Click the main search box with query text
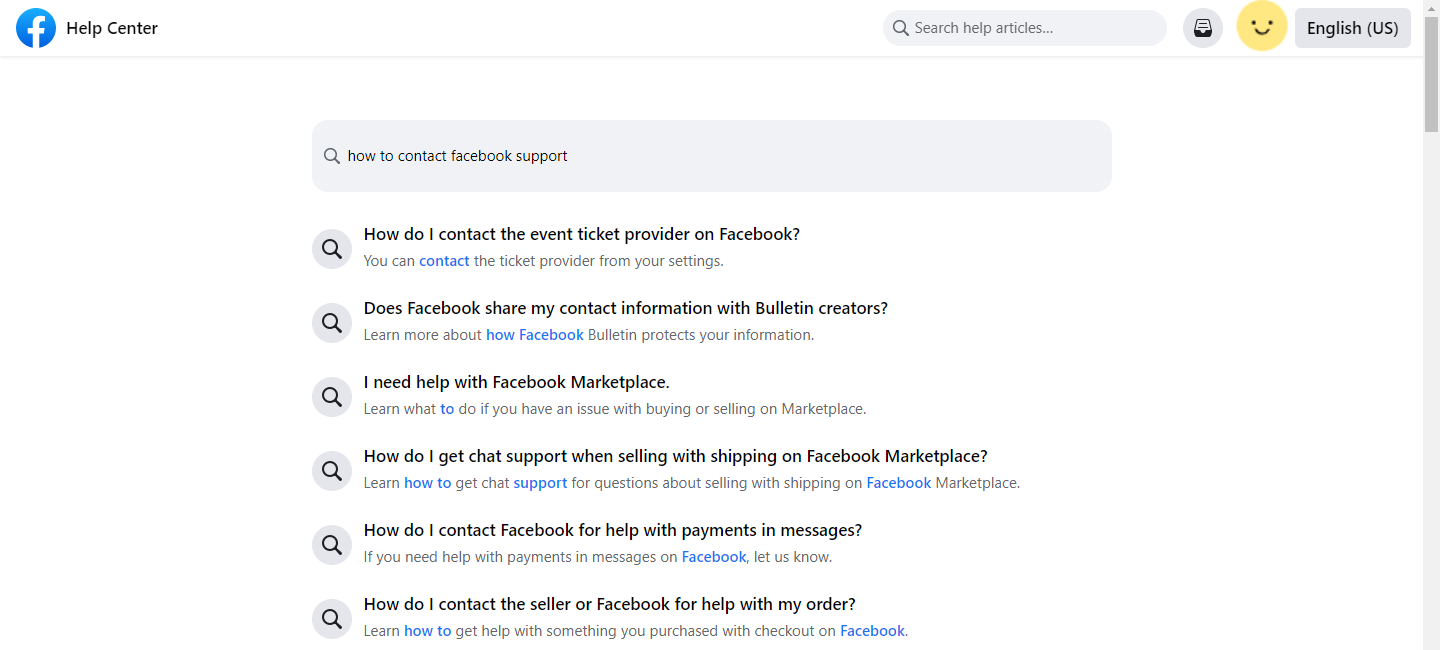 point(712,156)
